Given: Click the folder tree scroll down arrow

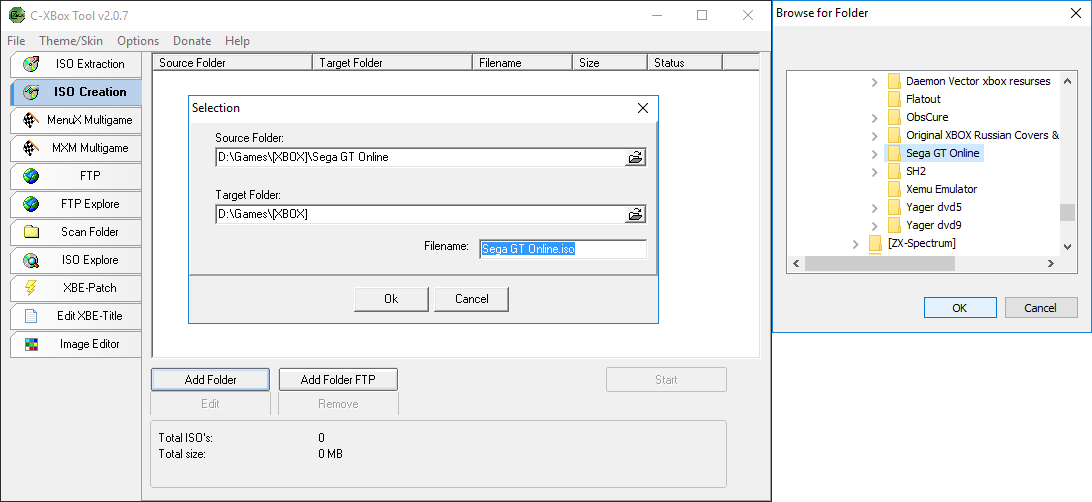Looking at the screenshot, I should coord(1068,246).
